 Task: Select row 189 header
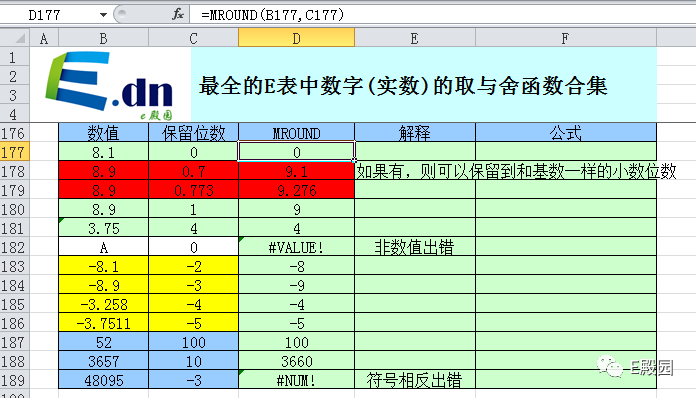[x=15, y=380]
